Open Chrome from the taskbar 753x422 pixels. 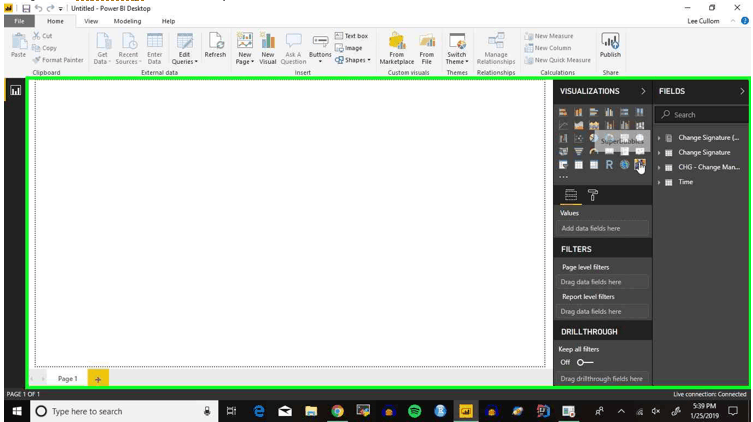337,411
